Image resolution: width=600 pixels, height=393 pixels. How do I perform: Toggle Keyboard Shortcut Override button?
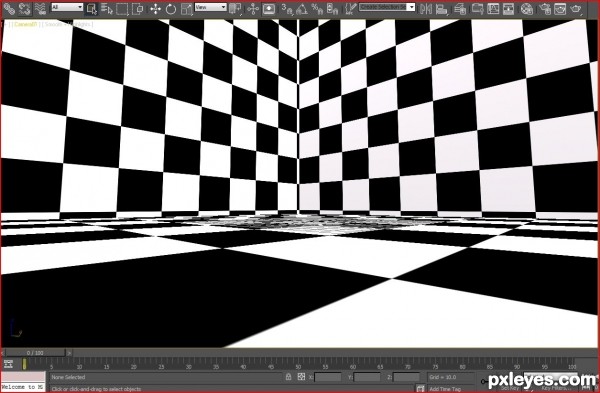pos(269,8)
